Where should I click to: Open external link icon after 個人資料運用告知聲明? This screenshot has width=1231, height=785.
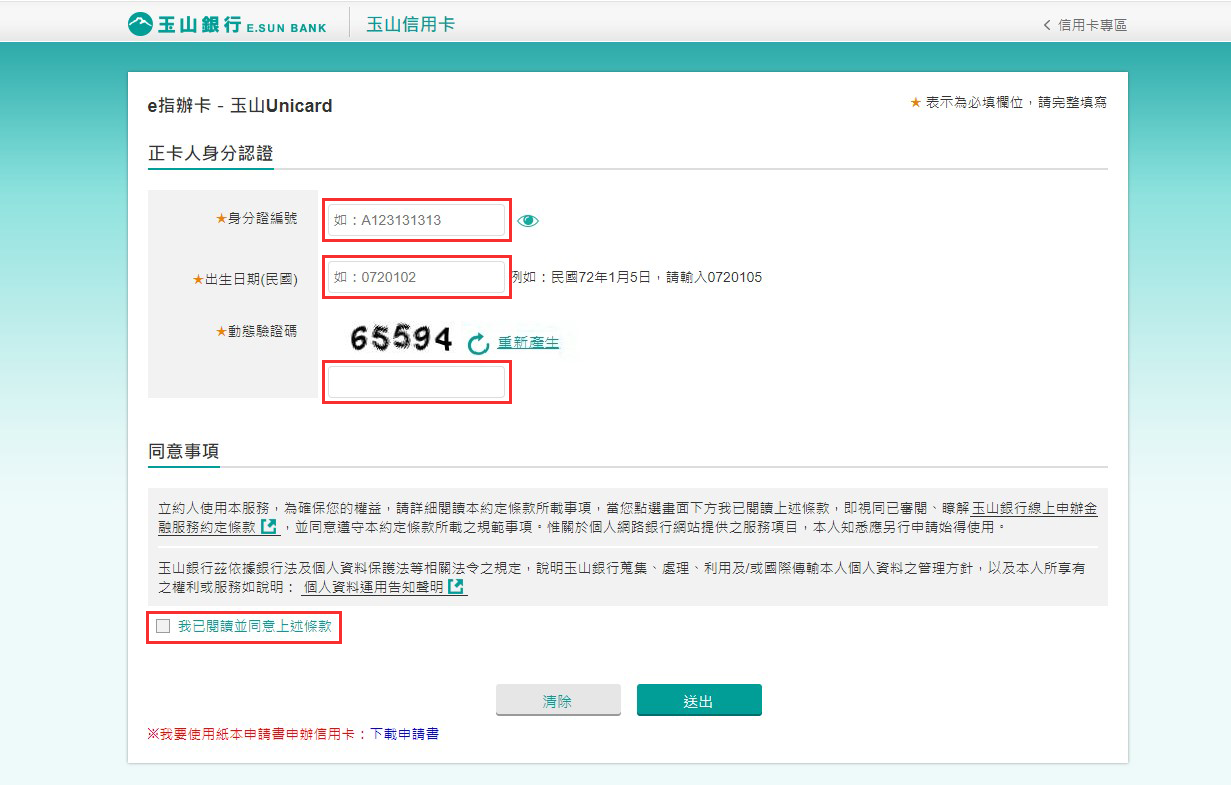pyautogui.click(x=456, y=586)
